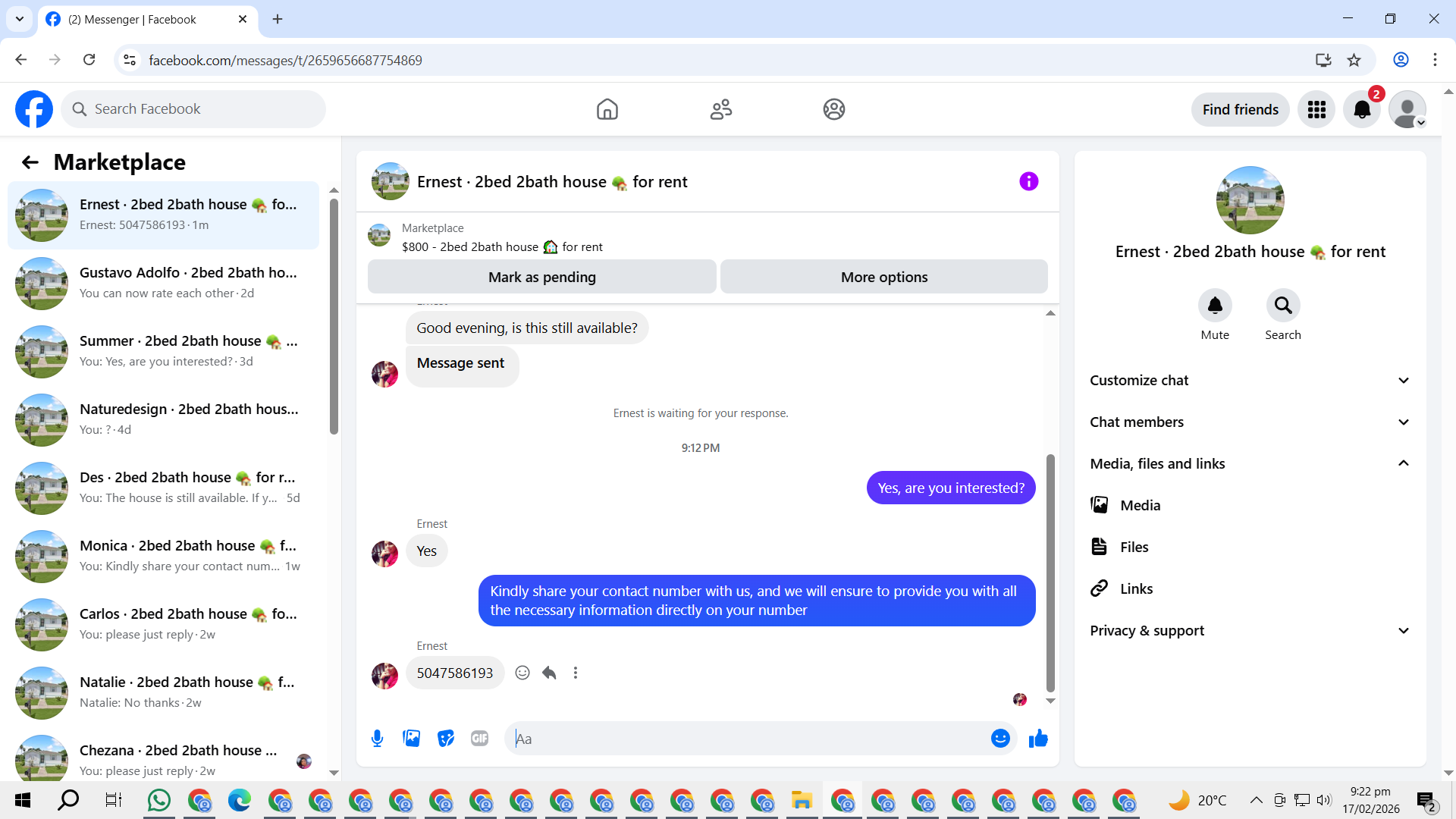The image size is (1456, 819).
Task: Click the Mark as pending button
Action: tap(541, 277)
